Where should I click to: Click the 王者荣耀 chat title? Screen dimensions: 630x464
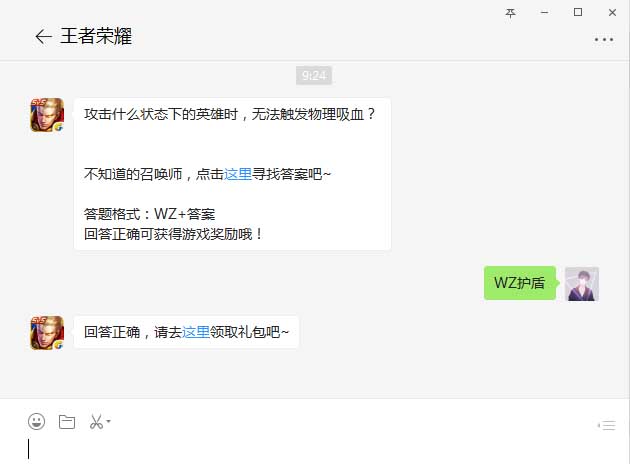96,36
